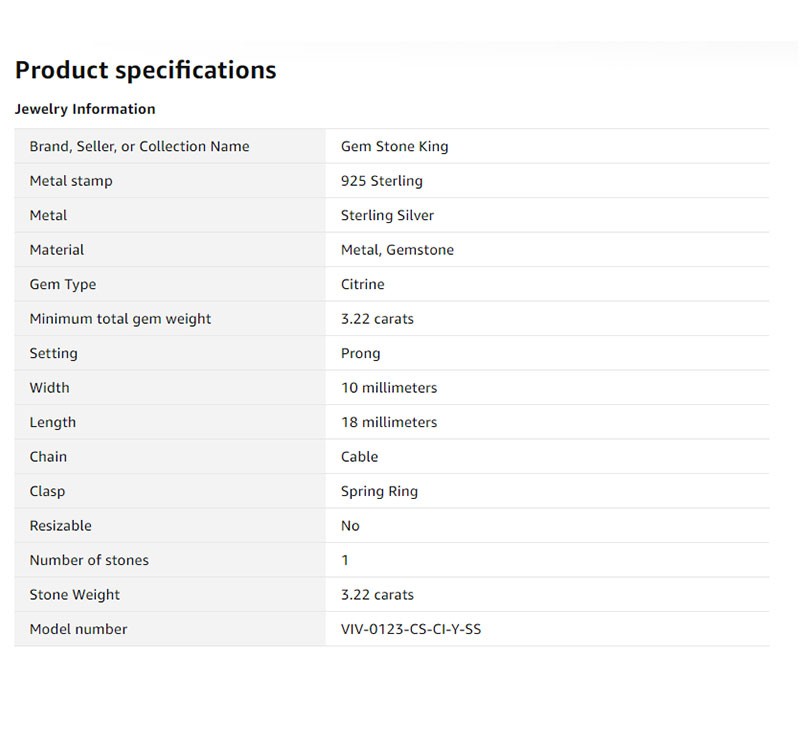Select the Minimum total gem weight label
The image size is (800, 730).
click(120, 319)
